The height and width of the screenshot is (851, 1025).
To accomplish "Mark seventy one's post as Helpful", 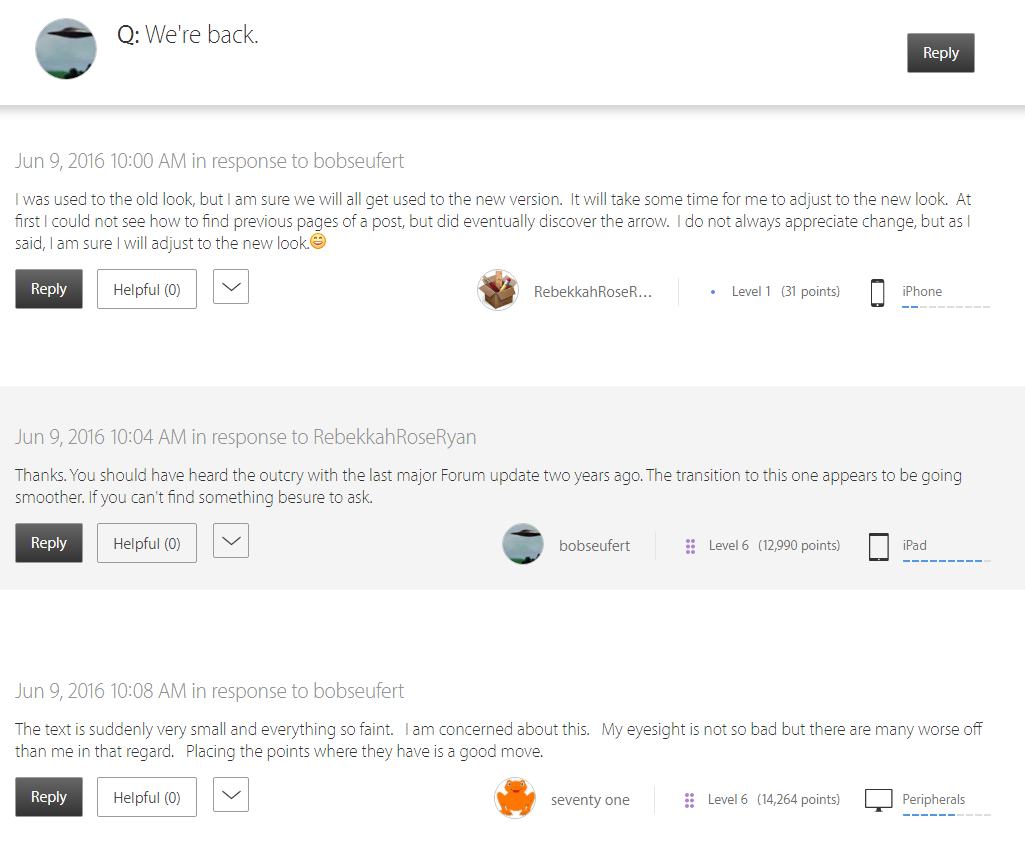I will point(147,797).
